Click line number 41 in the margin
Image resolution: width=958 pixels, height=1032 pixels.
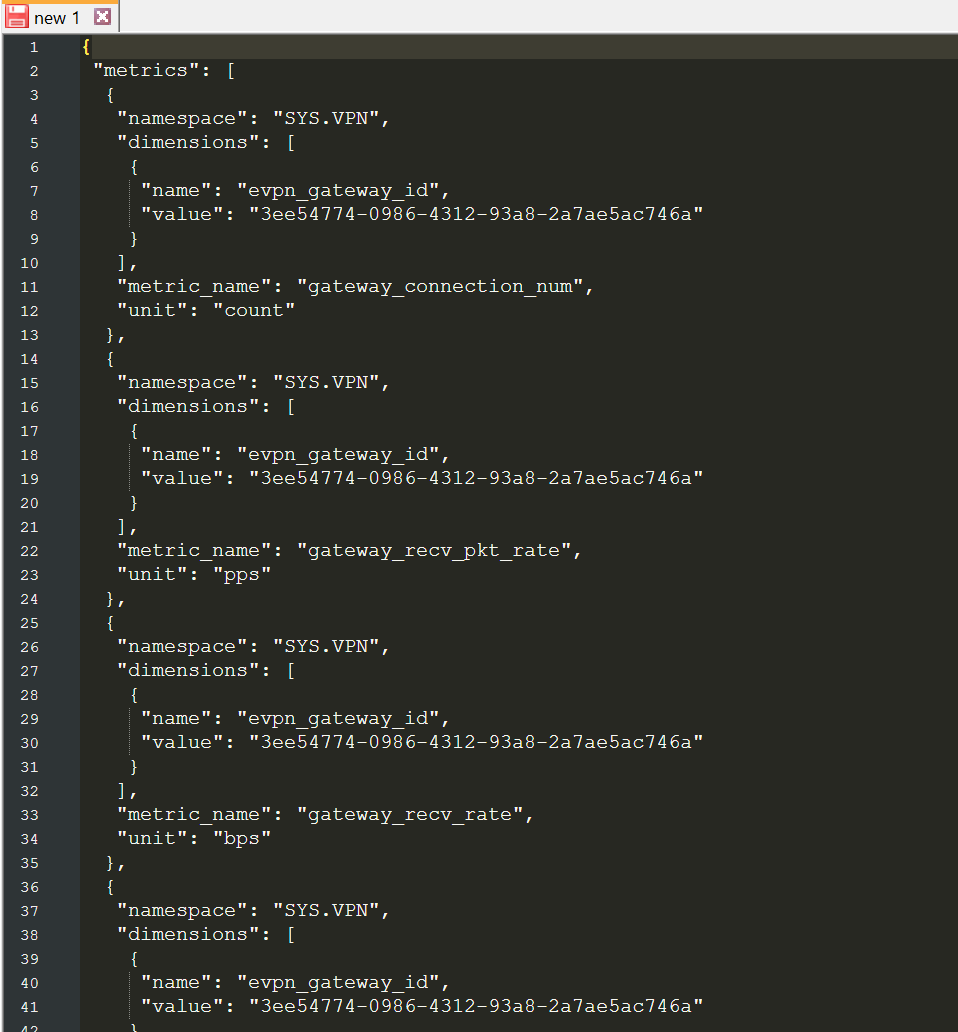(x=30, y=1006)
